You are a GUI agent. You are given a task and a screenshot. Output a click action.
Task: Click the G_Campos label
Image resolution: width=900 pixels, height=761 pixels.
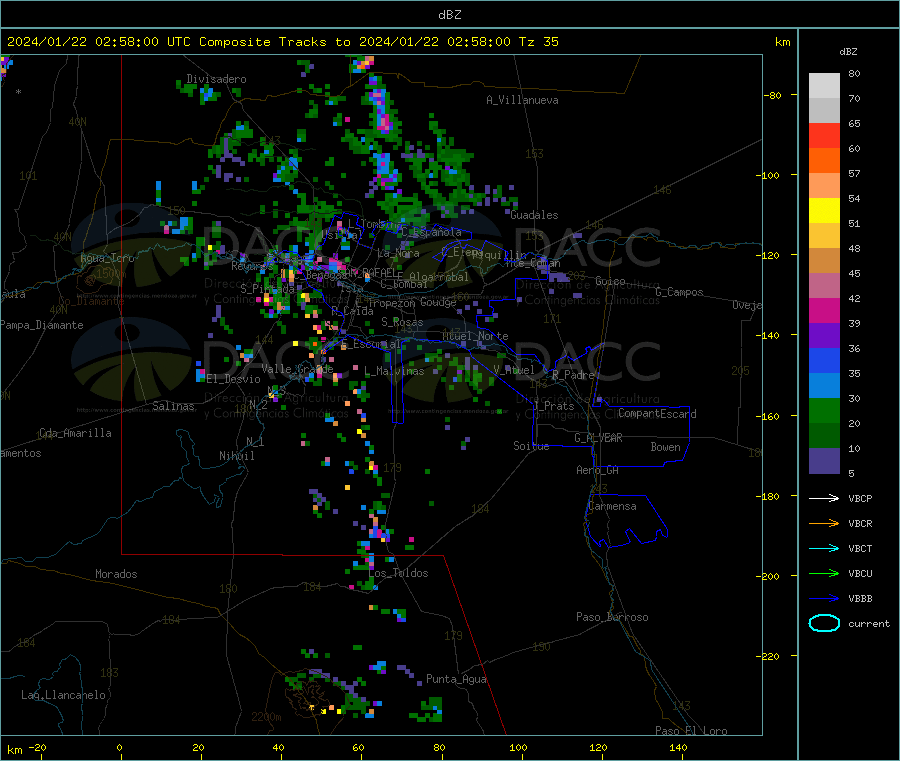click(x=679, y=292)
